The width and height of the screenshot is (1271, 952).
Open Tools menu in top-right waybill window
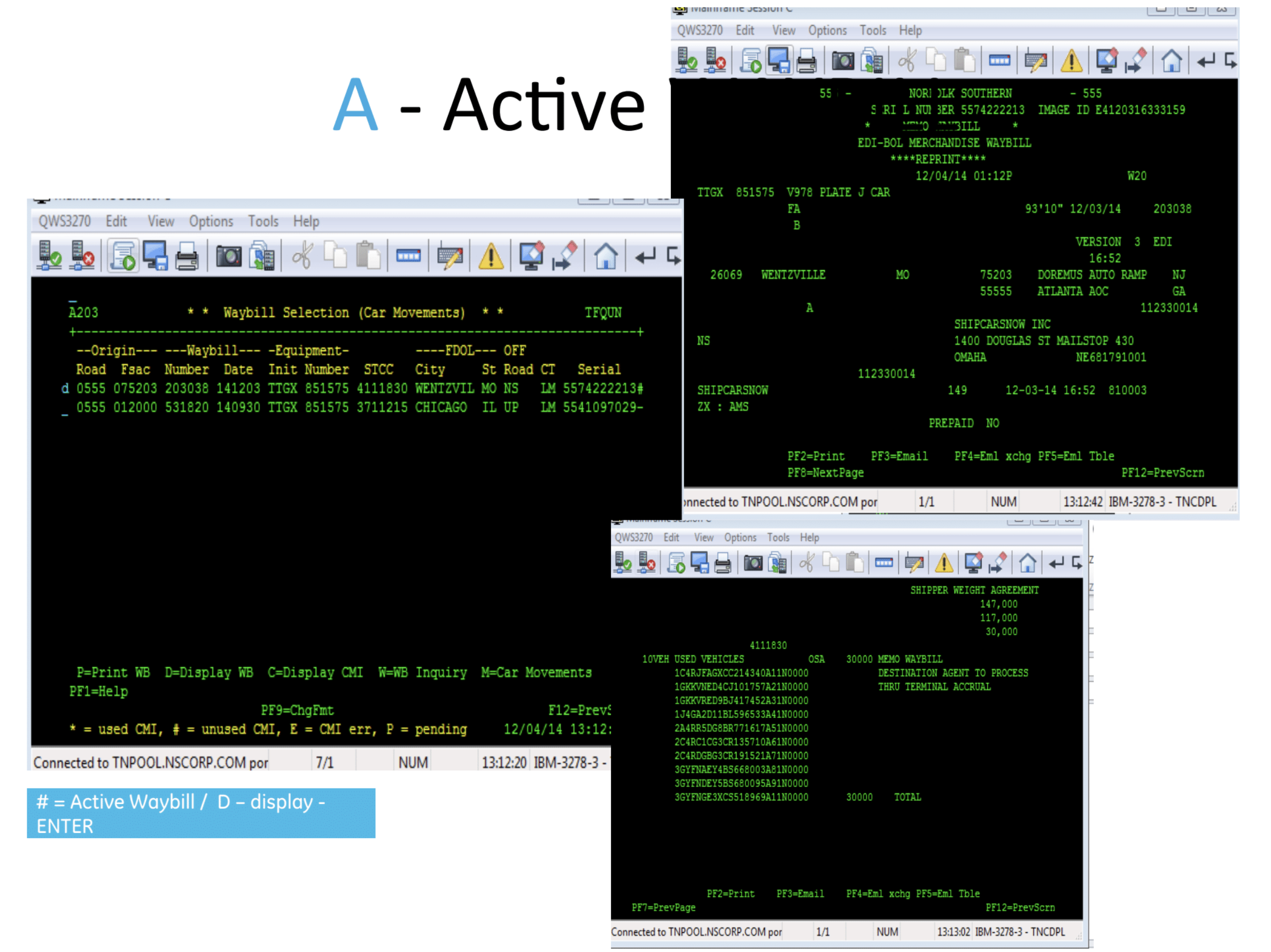(x=872, y=30)
